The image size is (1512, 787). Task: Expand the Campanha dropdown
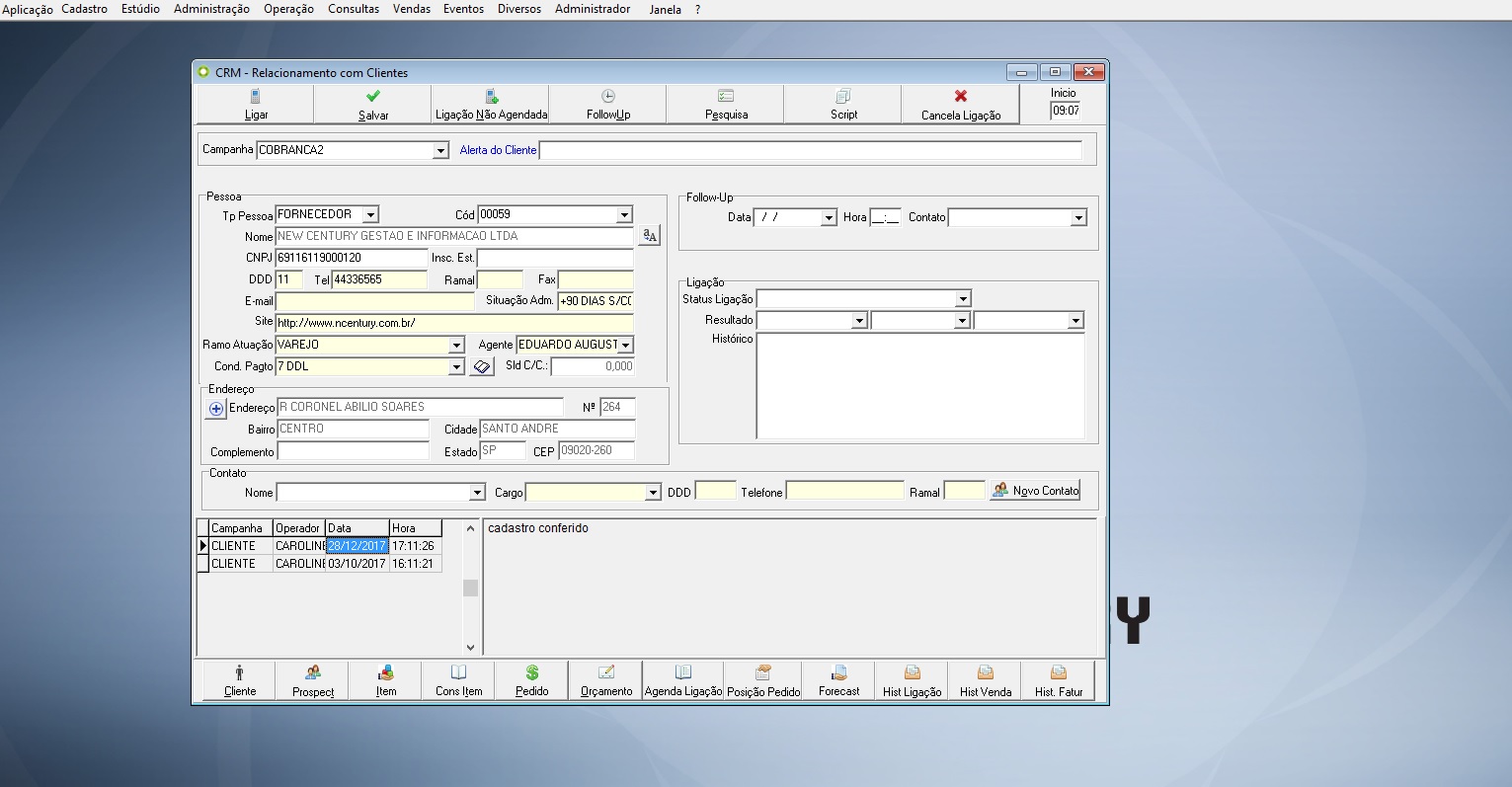[440, 151]
